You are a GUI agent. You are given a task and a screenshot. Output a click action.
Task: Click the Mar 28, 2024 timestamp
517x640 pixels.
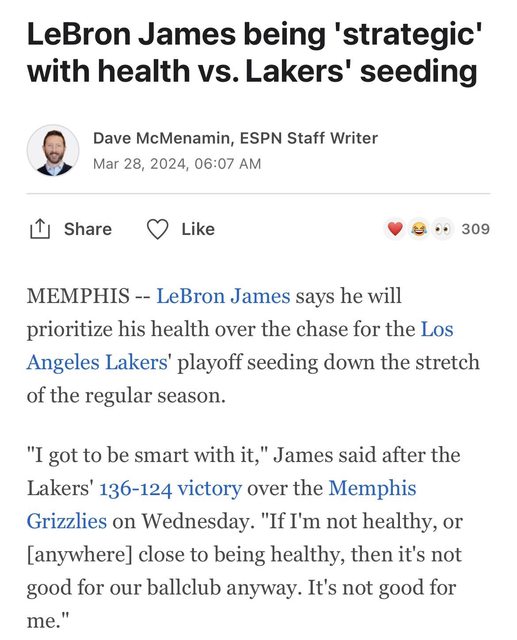[177, 164]
